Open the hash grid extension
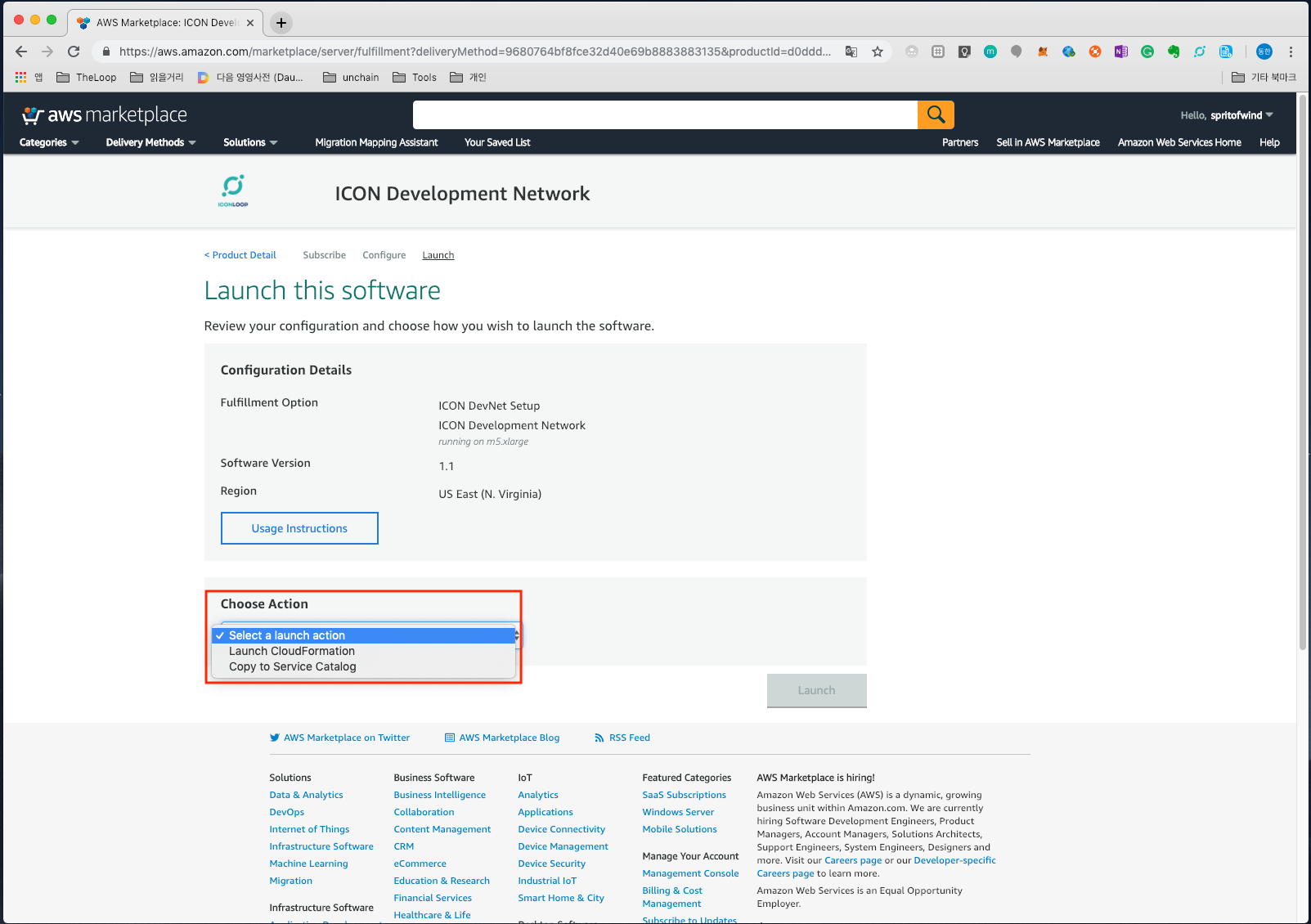Screen dimensions: 1311x924 [x=938, y=52]
